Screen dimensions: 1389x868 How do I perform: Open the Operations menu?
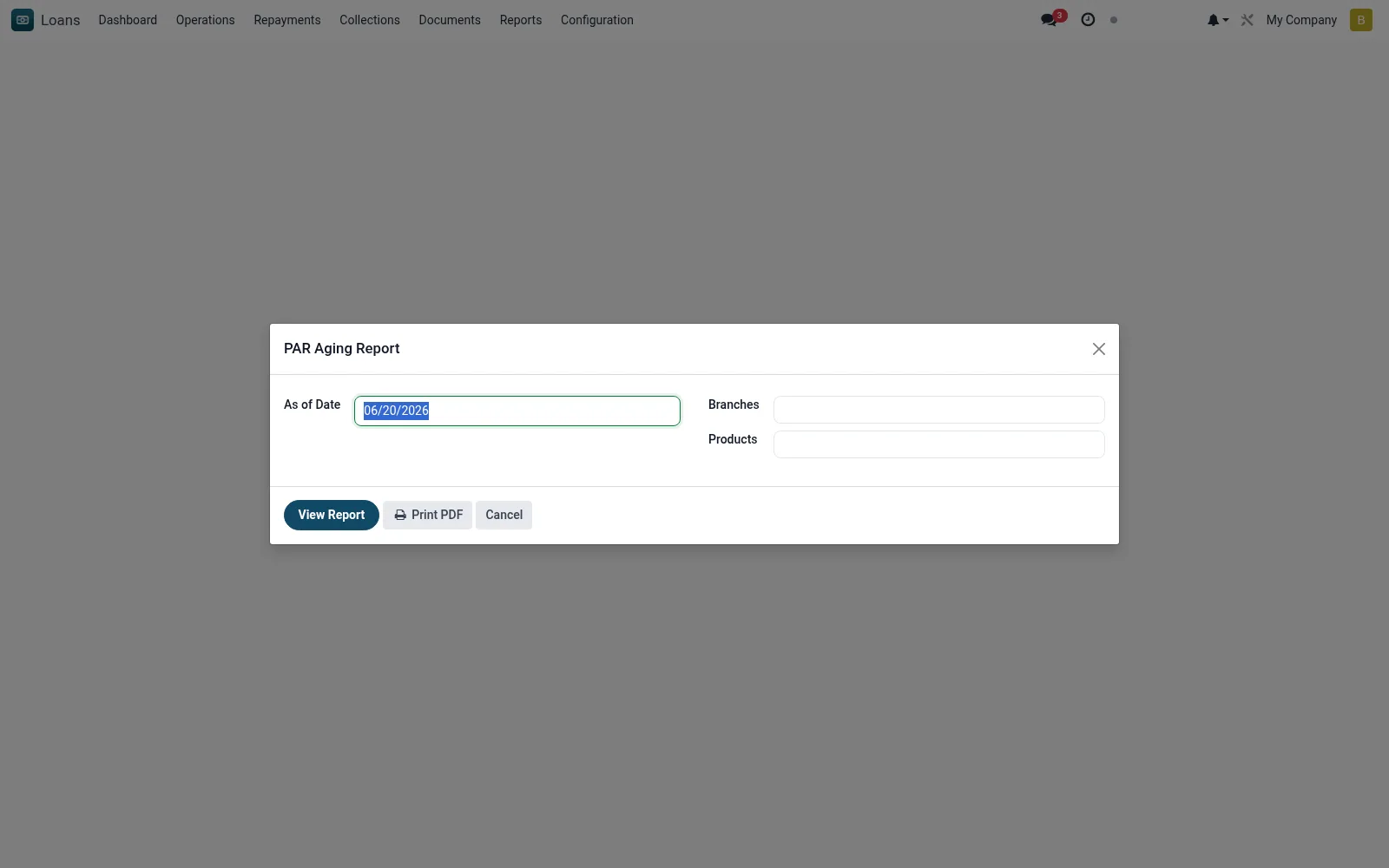206,20
